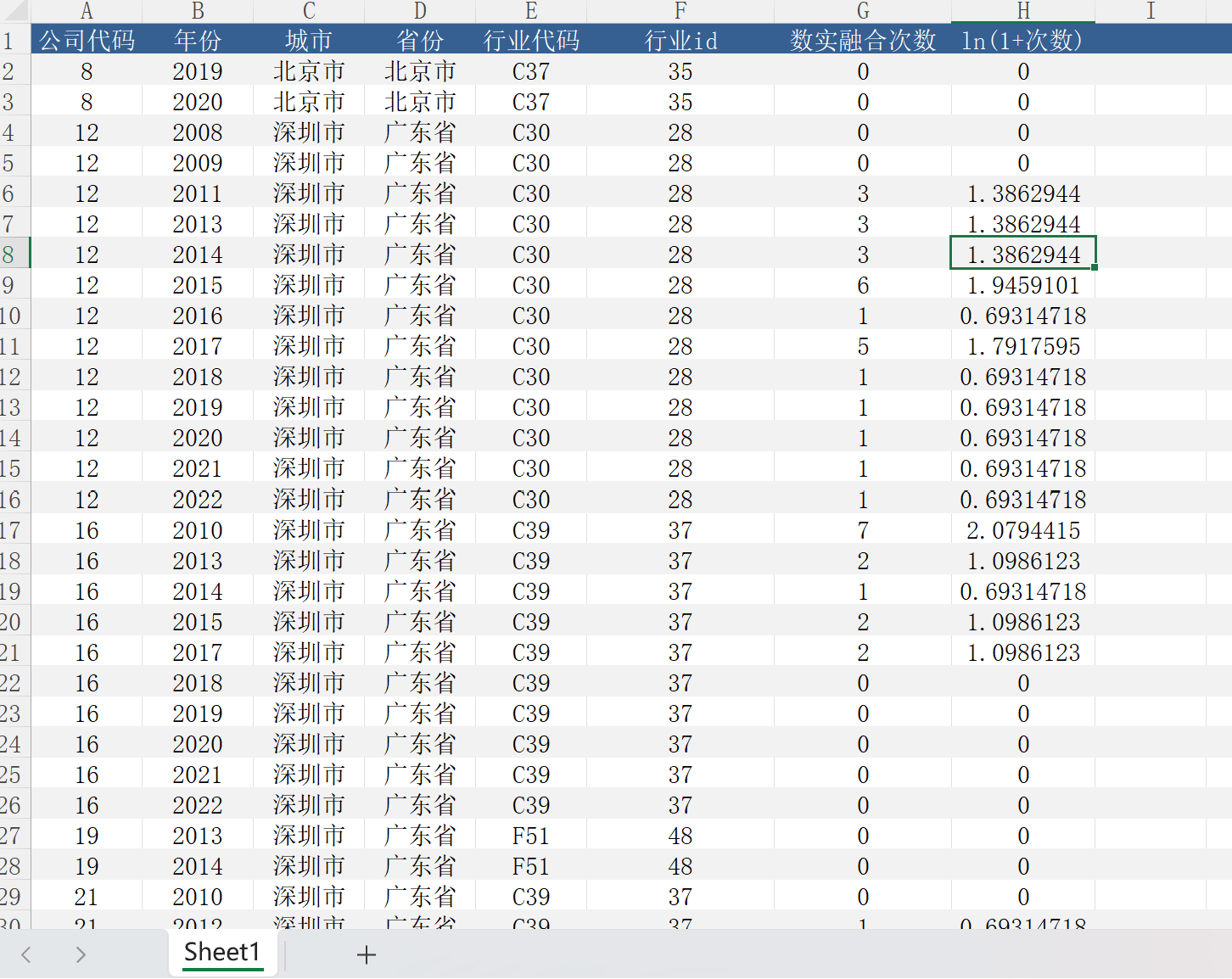Select the company code 8 cell in row 2
This screenshot has height=979, width=1232.
[x=87, y=71]
